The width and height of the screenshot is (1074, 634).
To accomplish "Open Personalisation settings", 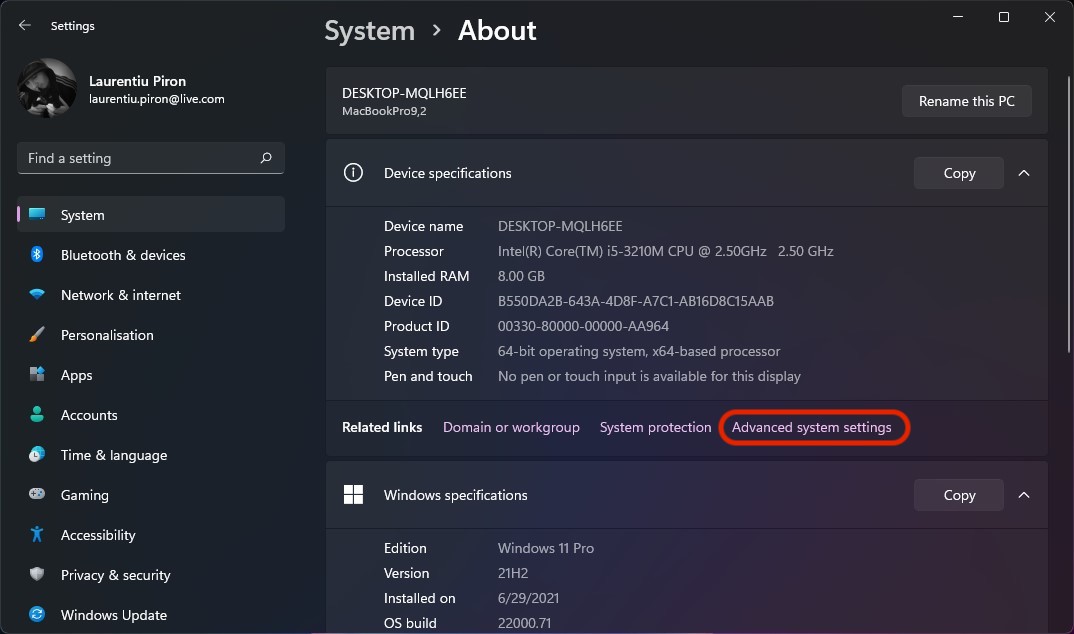I will tap(151, 335).
